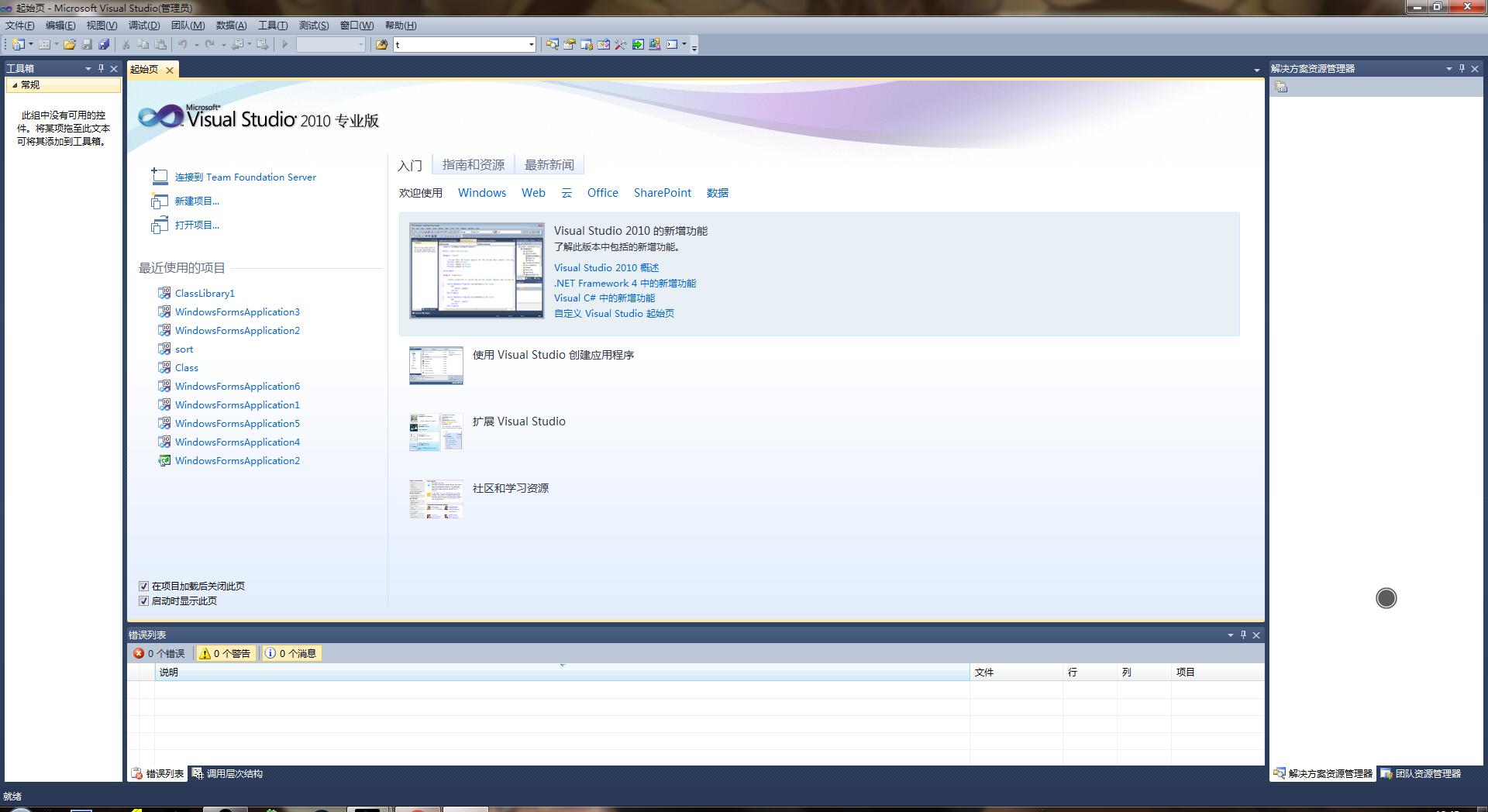Click the Copy toolbar icon

coord(143,45)
